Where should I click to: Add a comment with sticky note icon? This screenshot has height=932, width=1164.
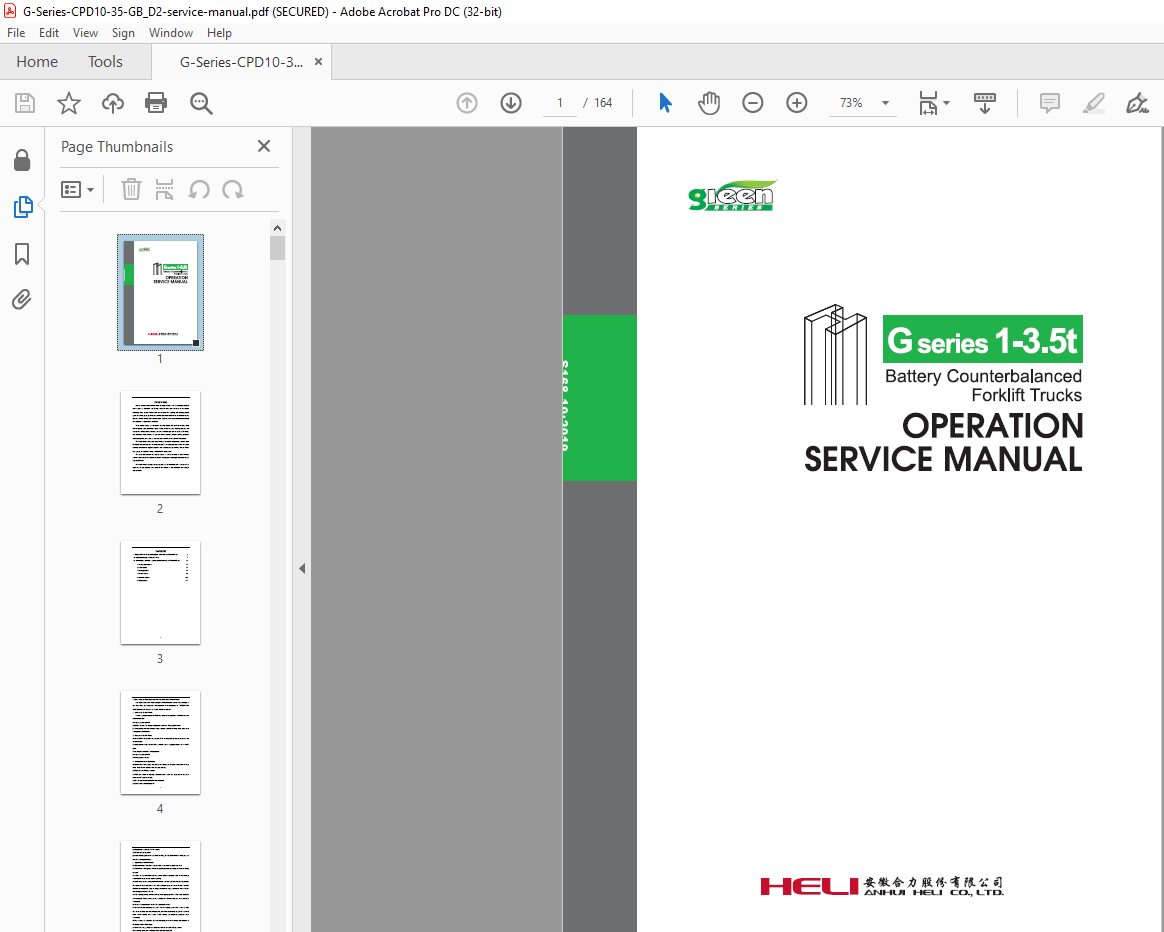(x=1049, y=103)
